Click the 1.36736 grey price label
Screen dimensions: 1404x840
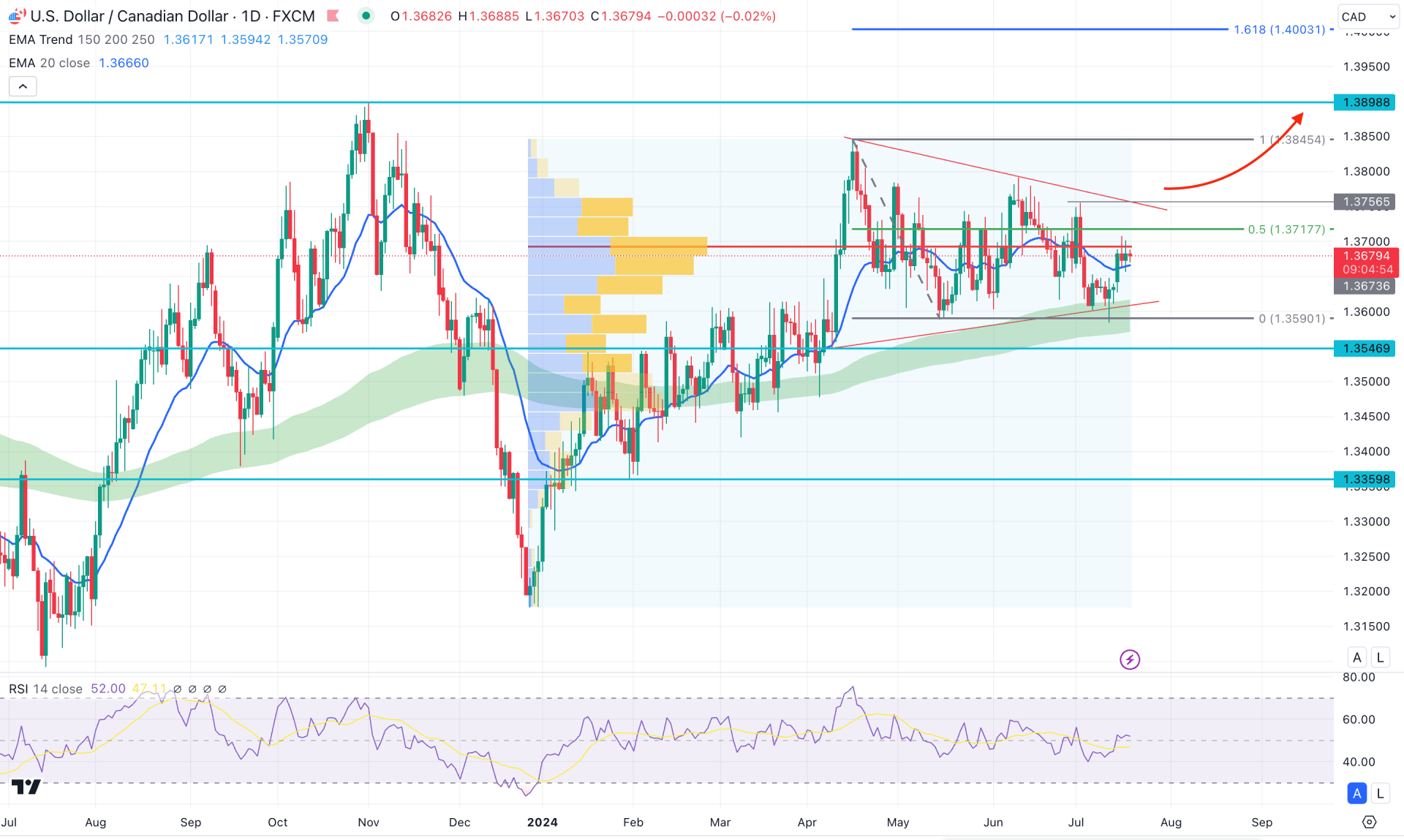point(1365,287)
